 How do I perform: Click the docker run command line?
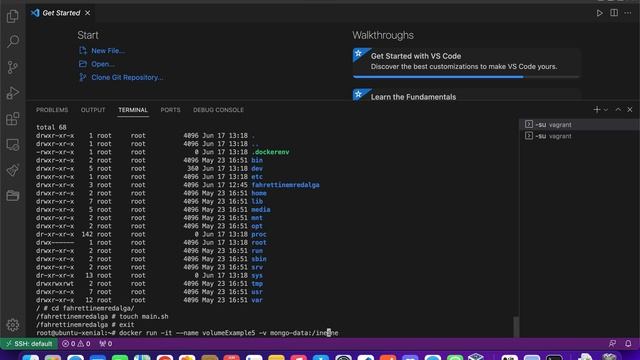click(187, 333)
